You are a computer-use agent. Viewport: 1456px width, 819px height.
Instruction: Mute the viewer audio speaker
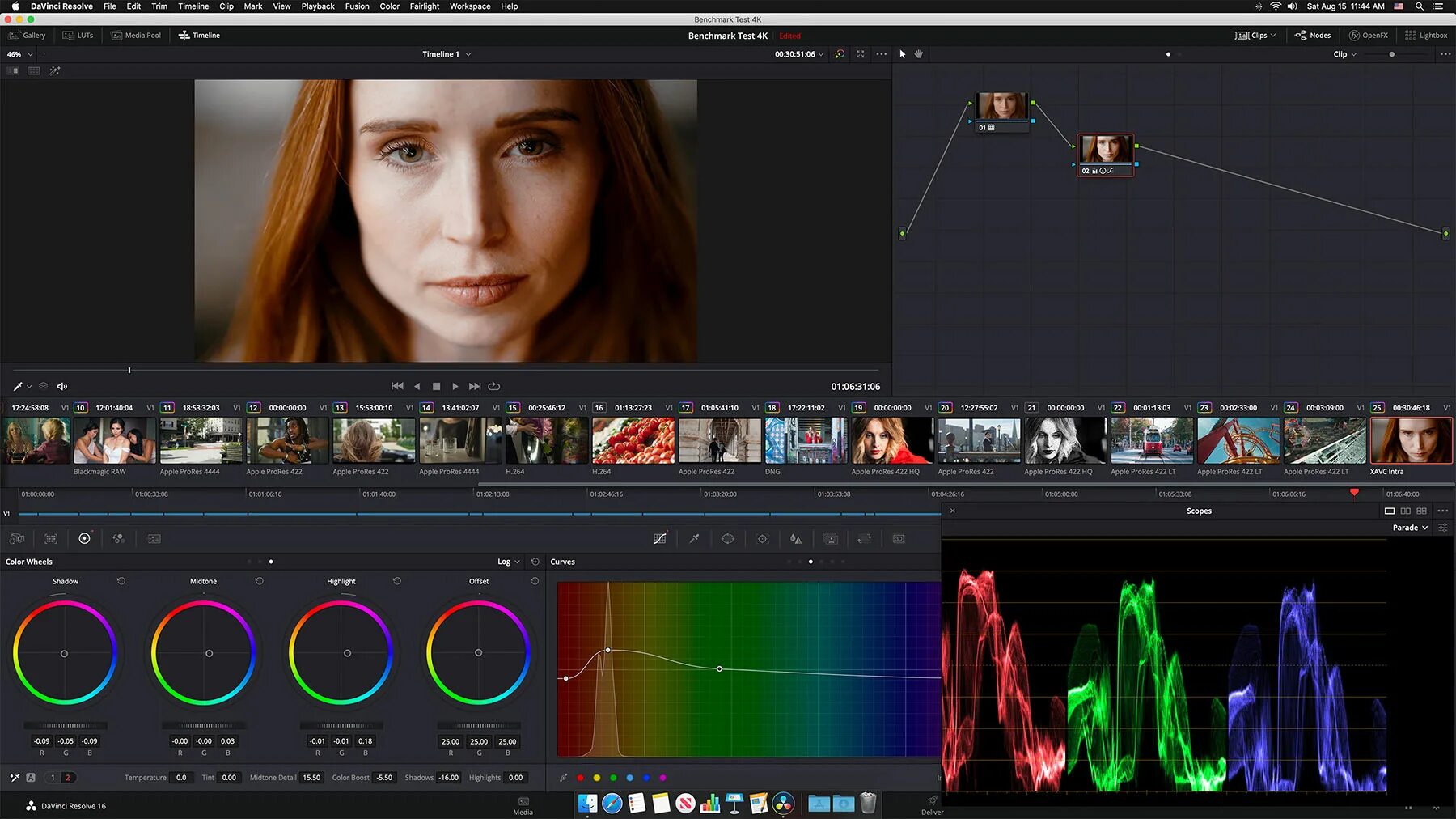(x=62, y=386)
